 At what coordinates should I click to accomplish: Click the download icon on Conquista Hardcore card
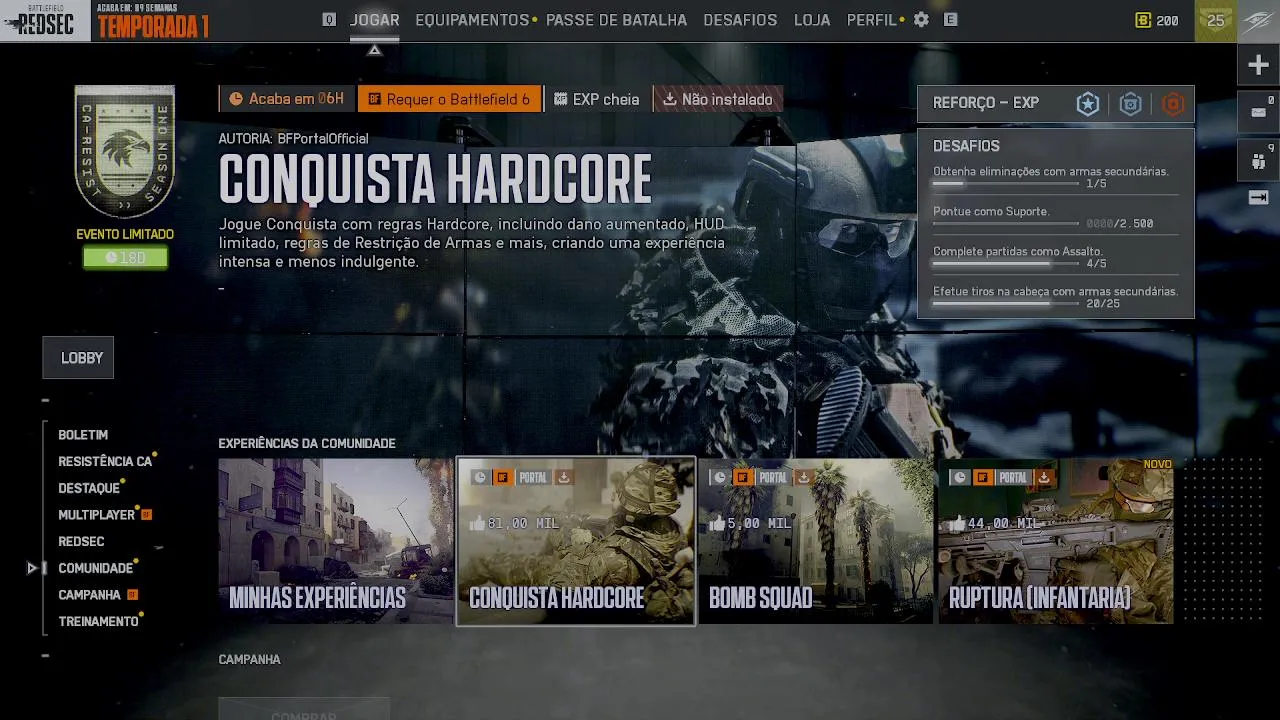564,478
